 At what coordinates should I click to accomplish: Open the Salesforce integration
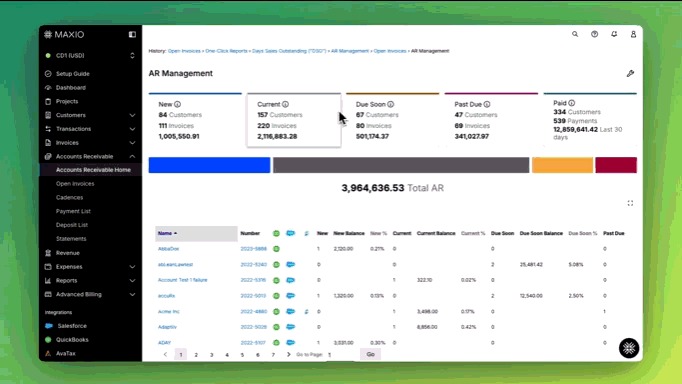coord(72,326)
